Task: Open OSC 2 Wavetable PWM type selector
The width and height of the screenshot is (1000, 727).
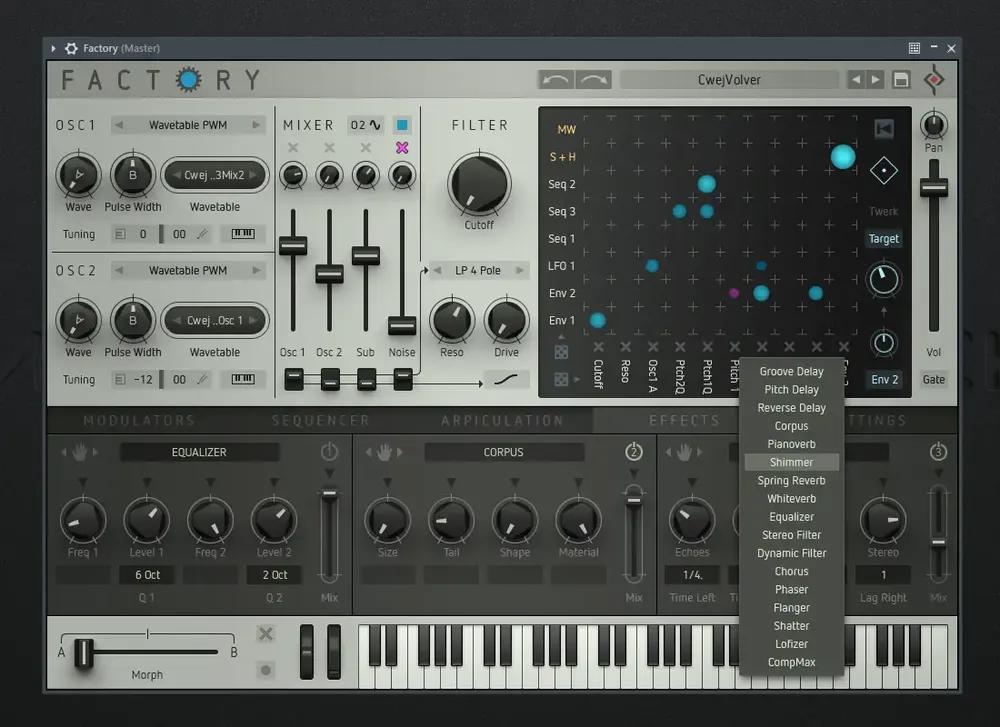Action: [x=188, y=270]
